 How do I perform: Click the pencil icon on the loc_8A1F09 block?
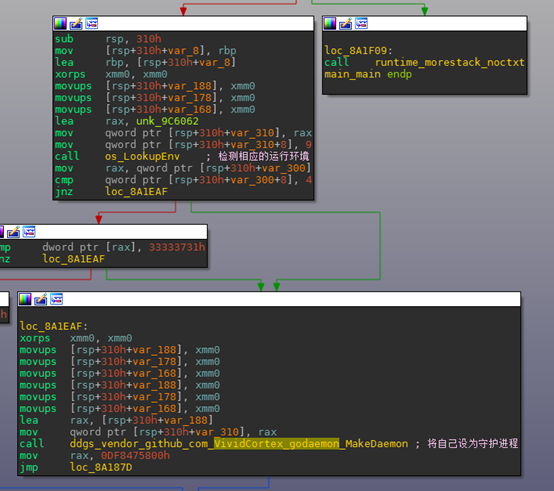coord(346,24)
